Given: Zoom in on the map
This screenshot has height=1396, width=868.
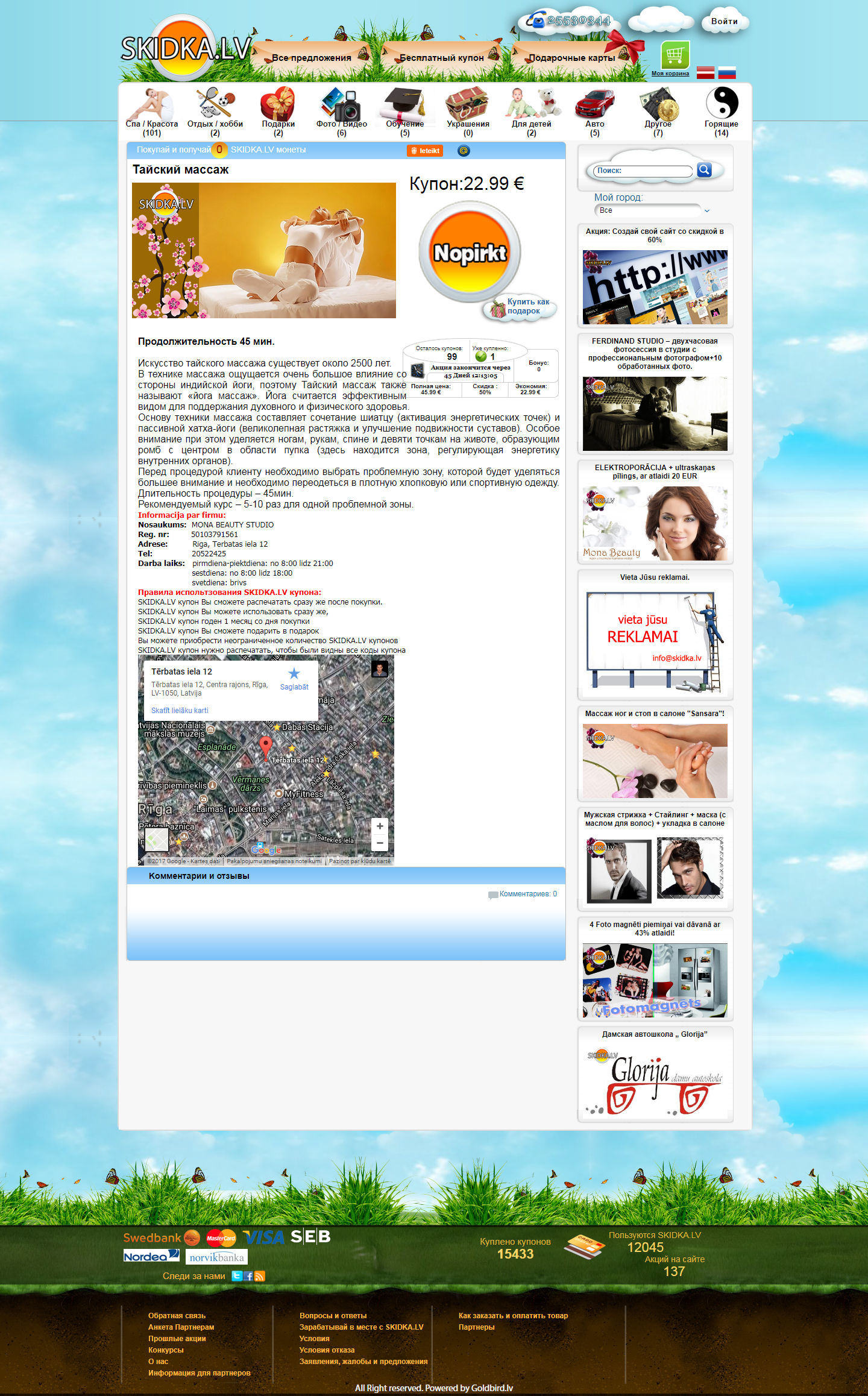Looking at the screenshot, I should 380,826.
